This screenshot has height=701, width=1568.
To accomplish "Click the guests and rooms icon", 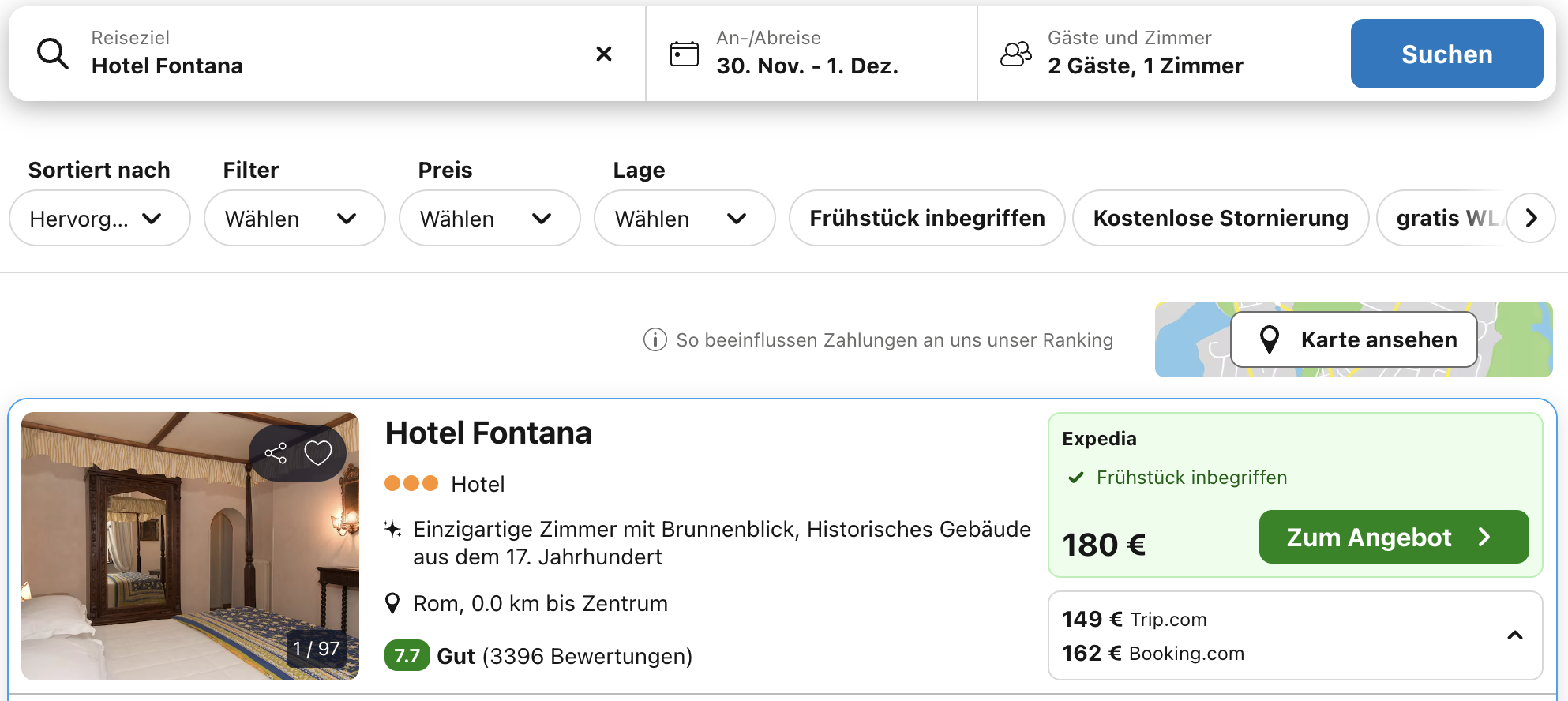I will click(1016, 54).
